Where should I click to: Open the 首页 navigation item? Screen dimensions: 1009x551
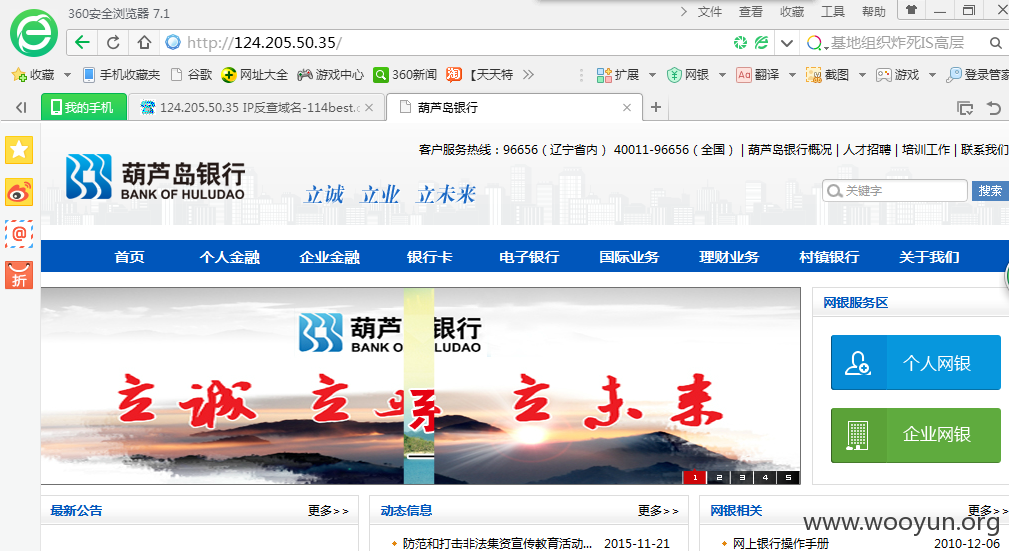(129, 257)
